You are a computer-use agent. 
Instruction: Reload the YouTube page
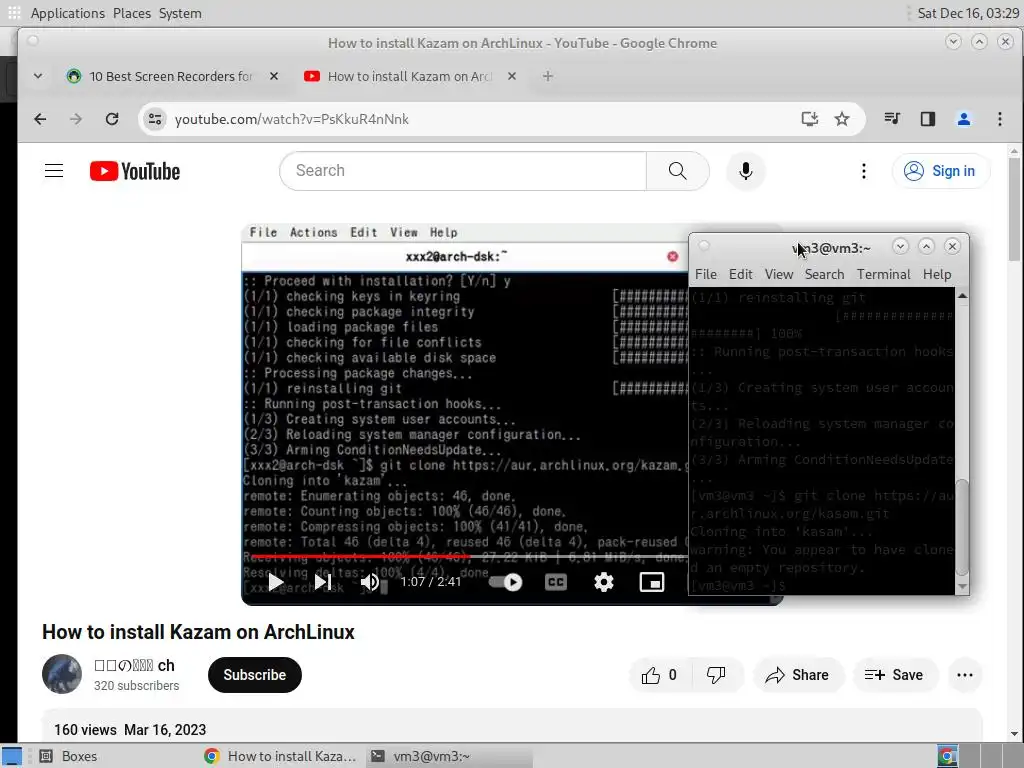[x=112, y=119]
